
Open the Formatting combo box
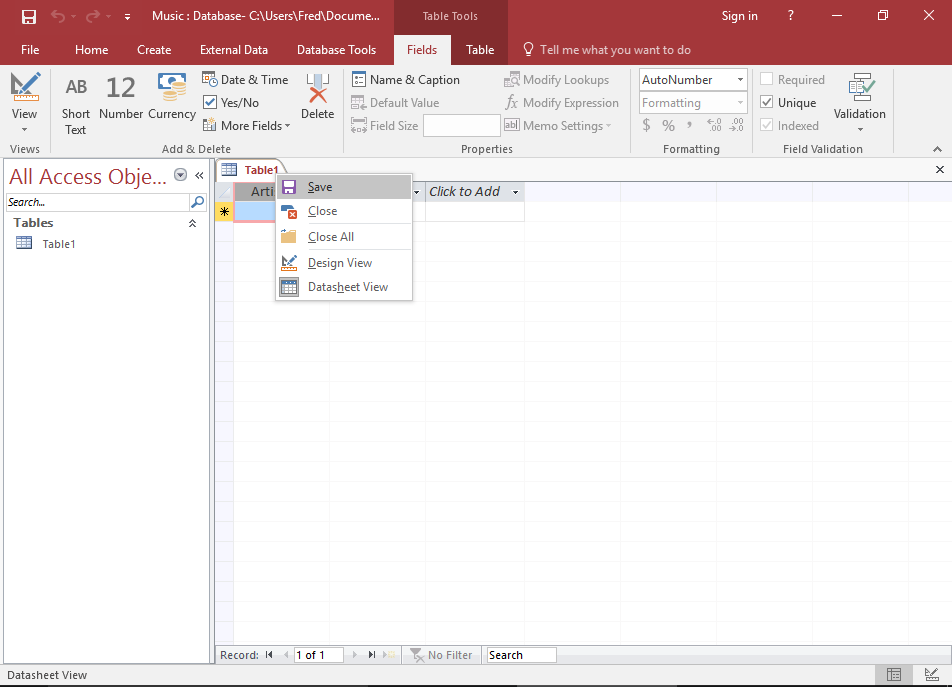[693, 103]
